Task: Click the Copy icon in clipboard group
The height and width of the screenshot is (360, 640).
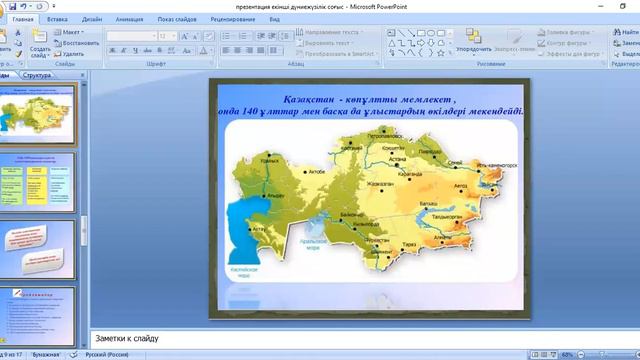Action: (x=18, y=43)
